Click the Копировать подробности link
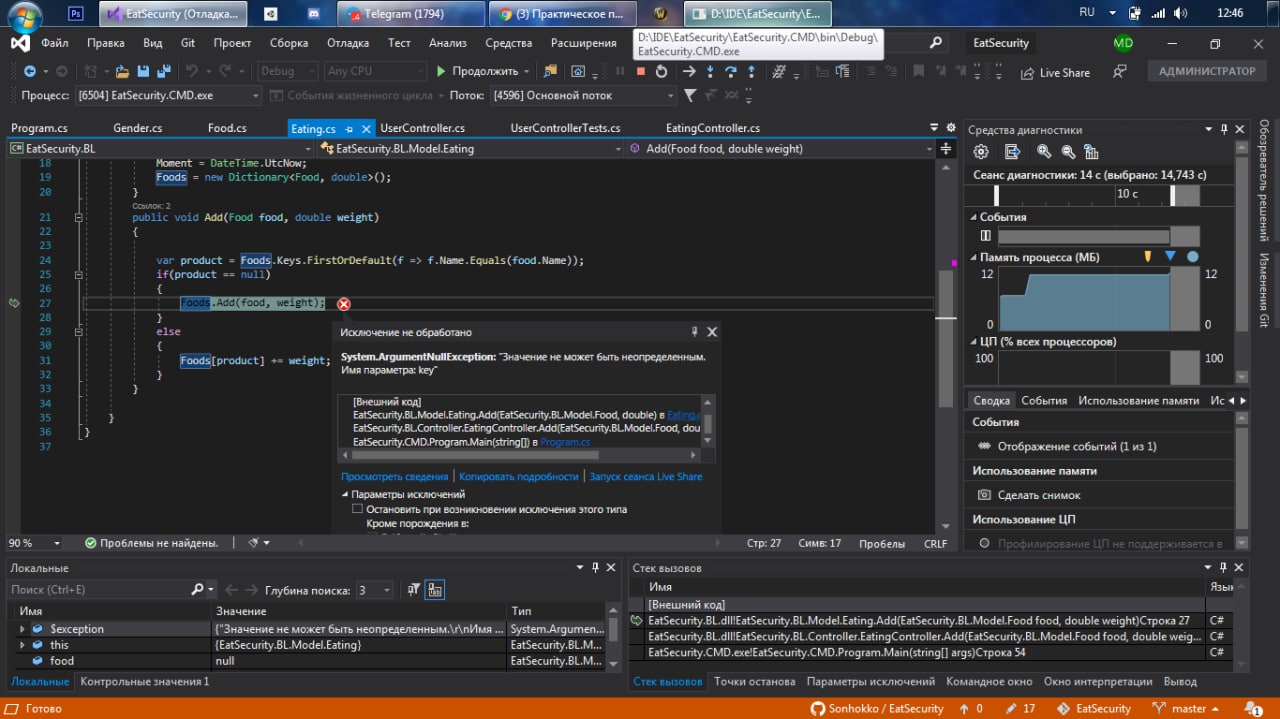The image size is (1280, 719). pyautogui.click(x=518, y=476)
